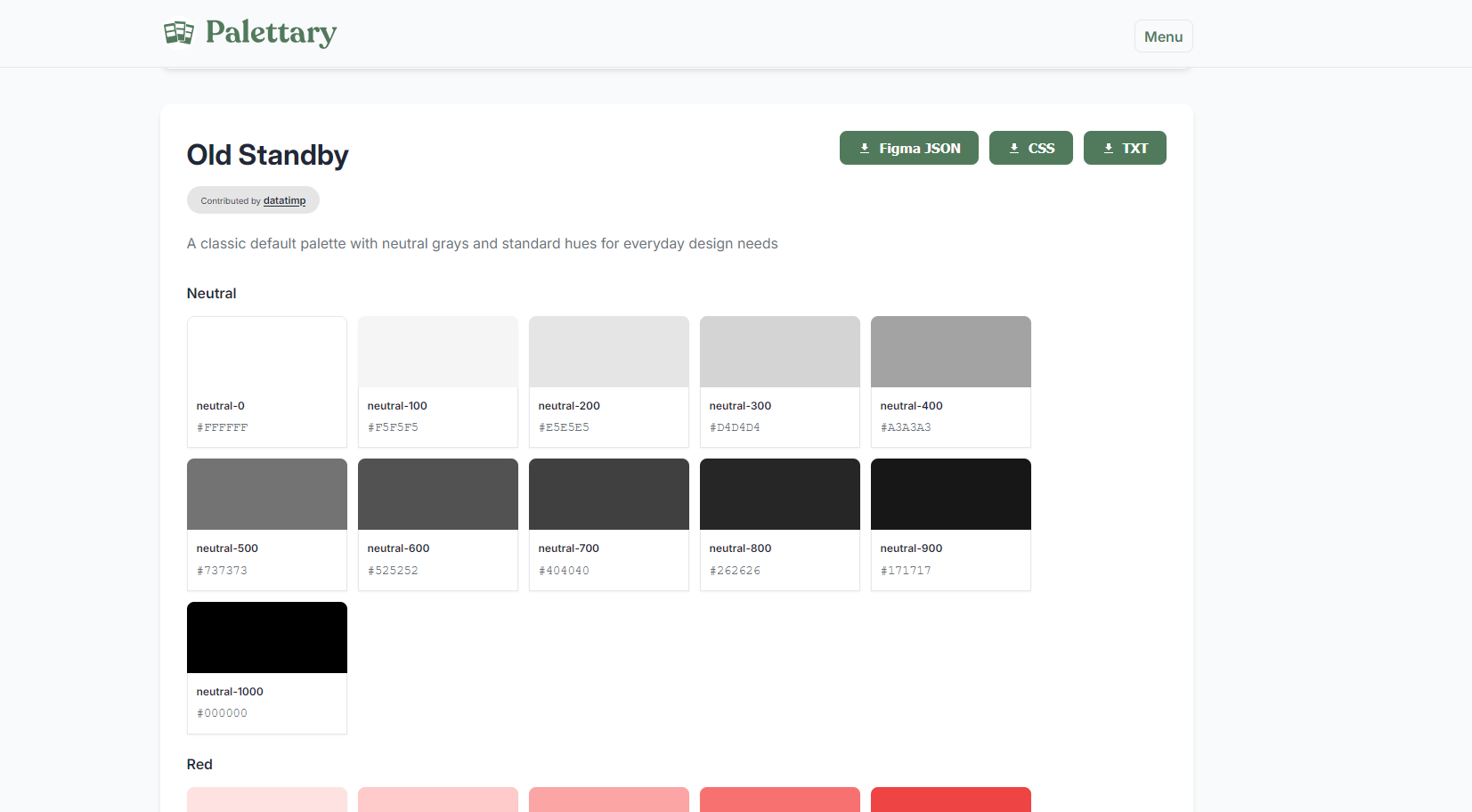Click the Old Standby palette title
The image size is (1472, 812).
267,155
